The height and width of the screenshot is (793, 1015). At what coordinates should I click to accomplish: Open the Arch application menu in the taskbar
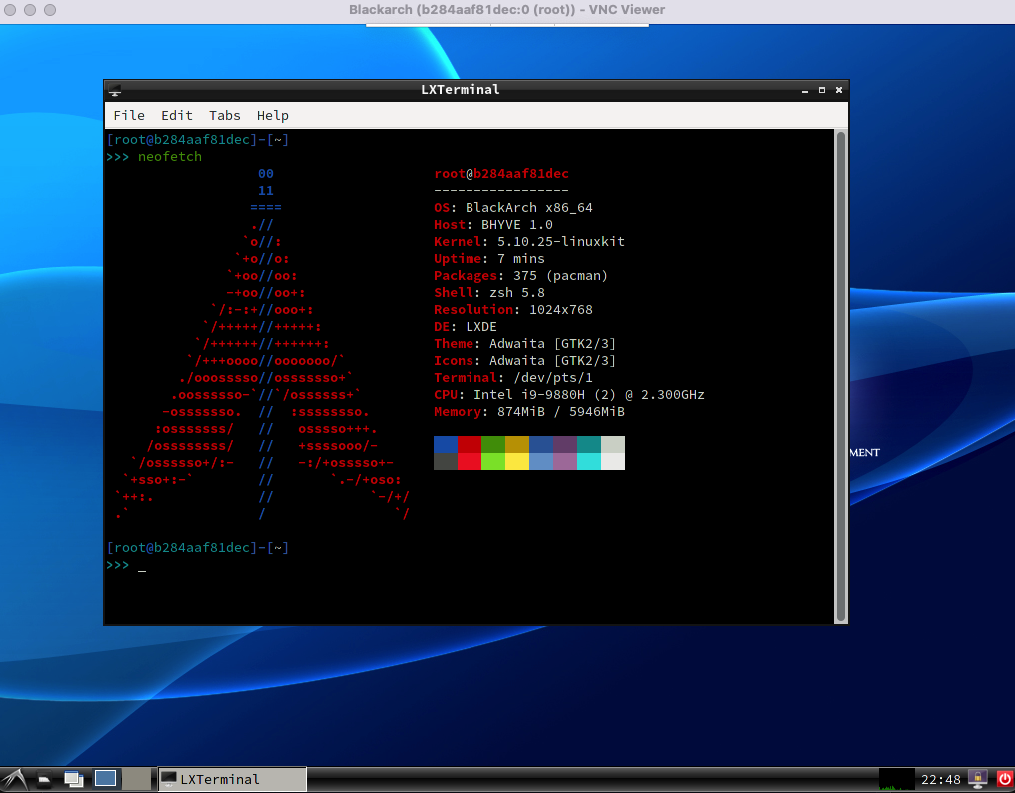(14, 779)
